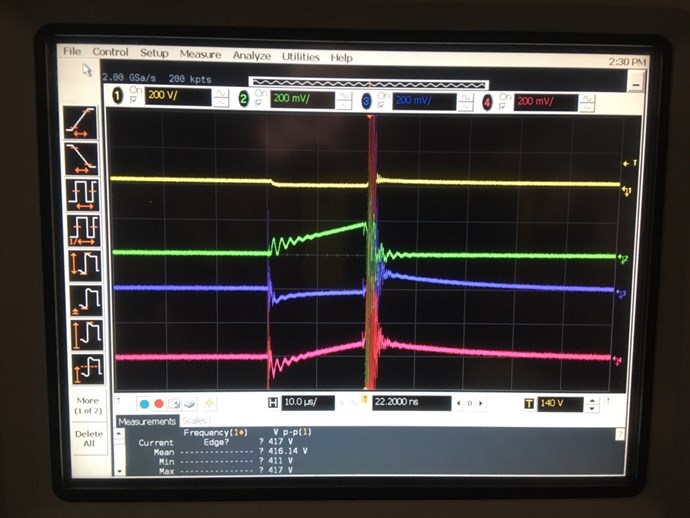Open the Measure menu

click(200, 54)
